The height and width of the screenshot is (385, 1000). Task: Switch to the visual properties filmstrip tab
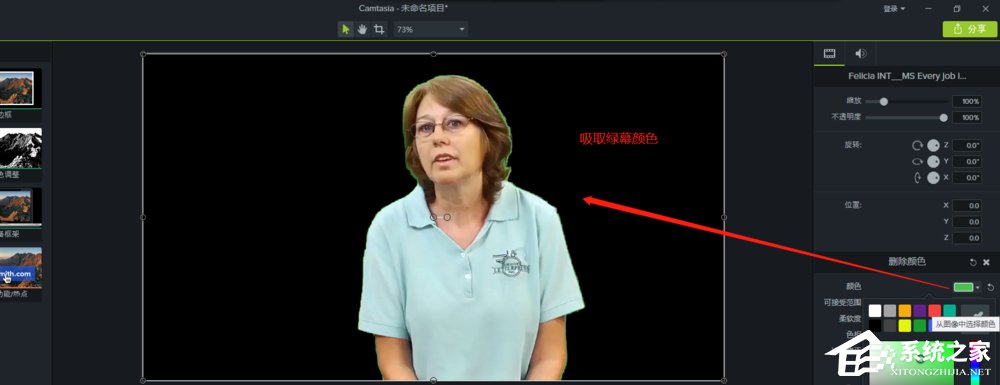coord(829,54)
